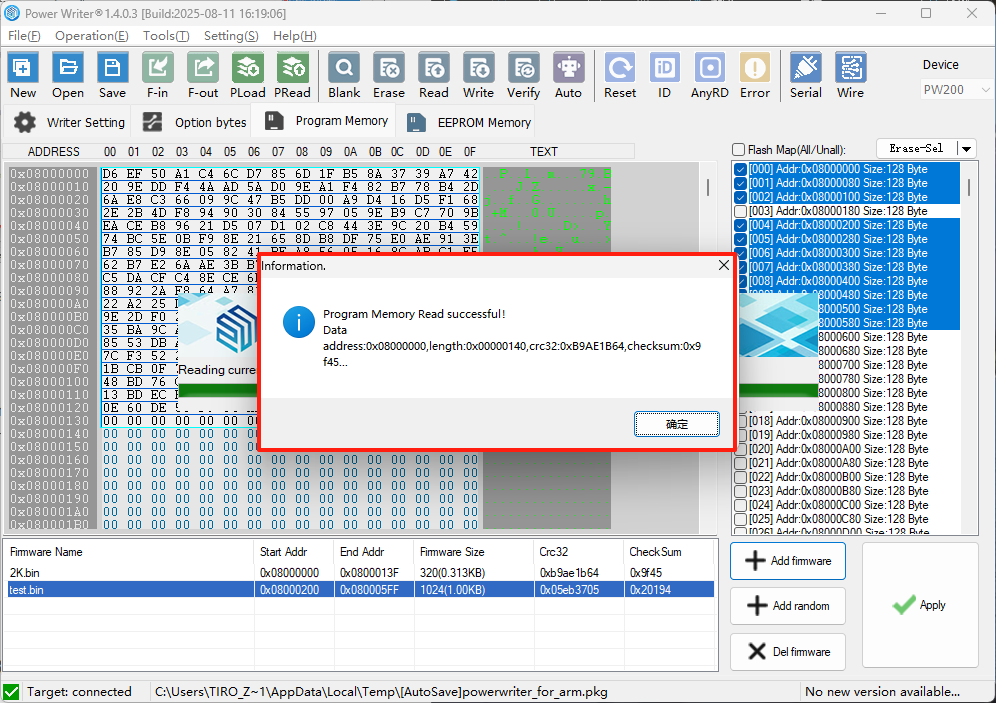Screen dimensions: 996x703
Task: Click the AutoSave pkg path in status bar
Action: pyautogui.click(x=381, y=692)
